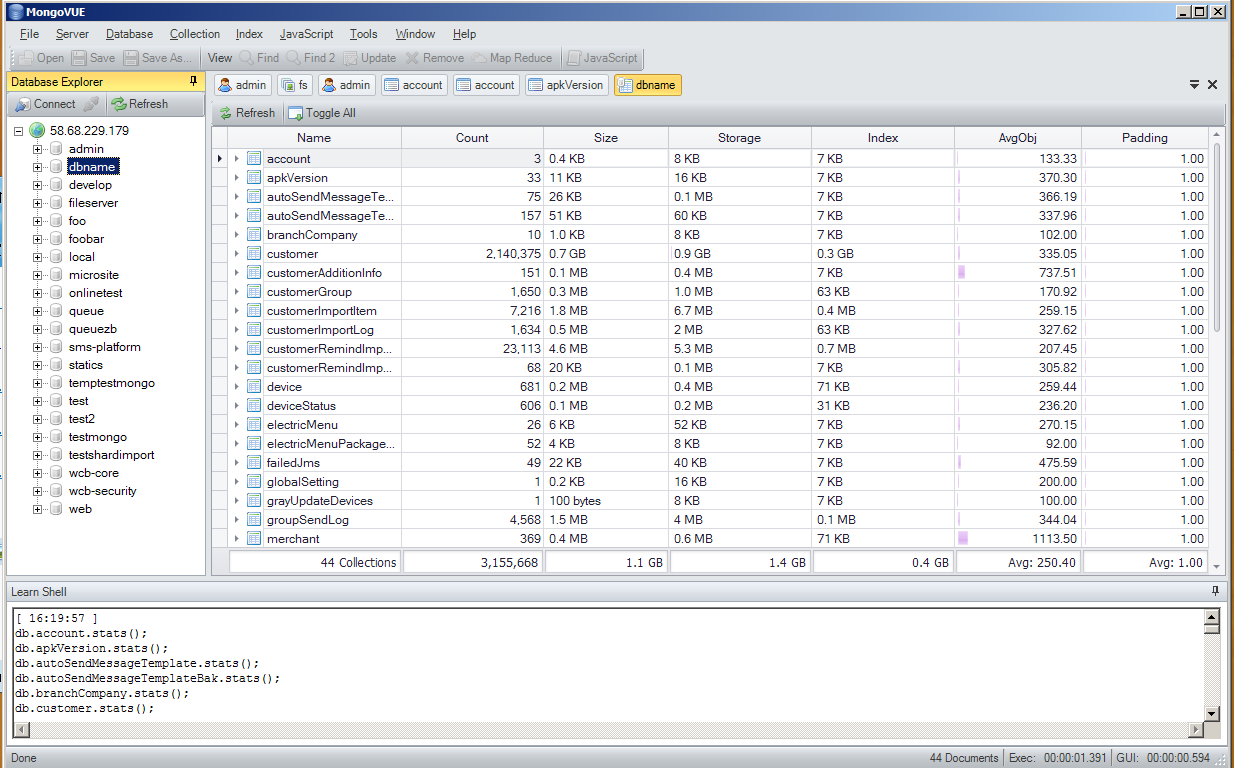Click the Map Reduce toolbar button
1234x768 pixels.
pyautogui.click(x=512, y=58)
